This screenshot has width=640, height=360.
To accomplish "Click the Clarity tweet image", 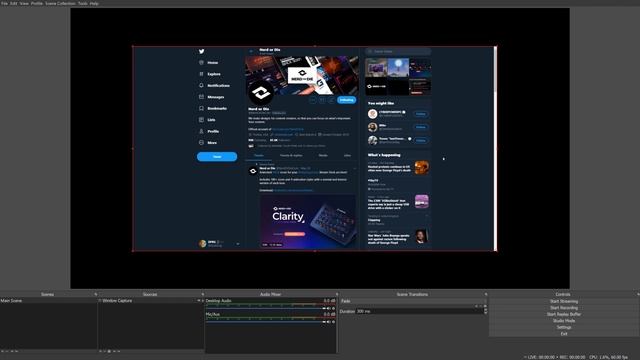I will (308, 222).
